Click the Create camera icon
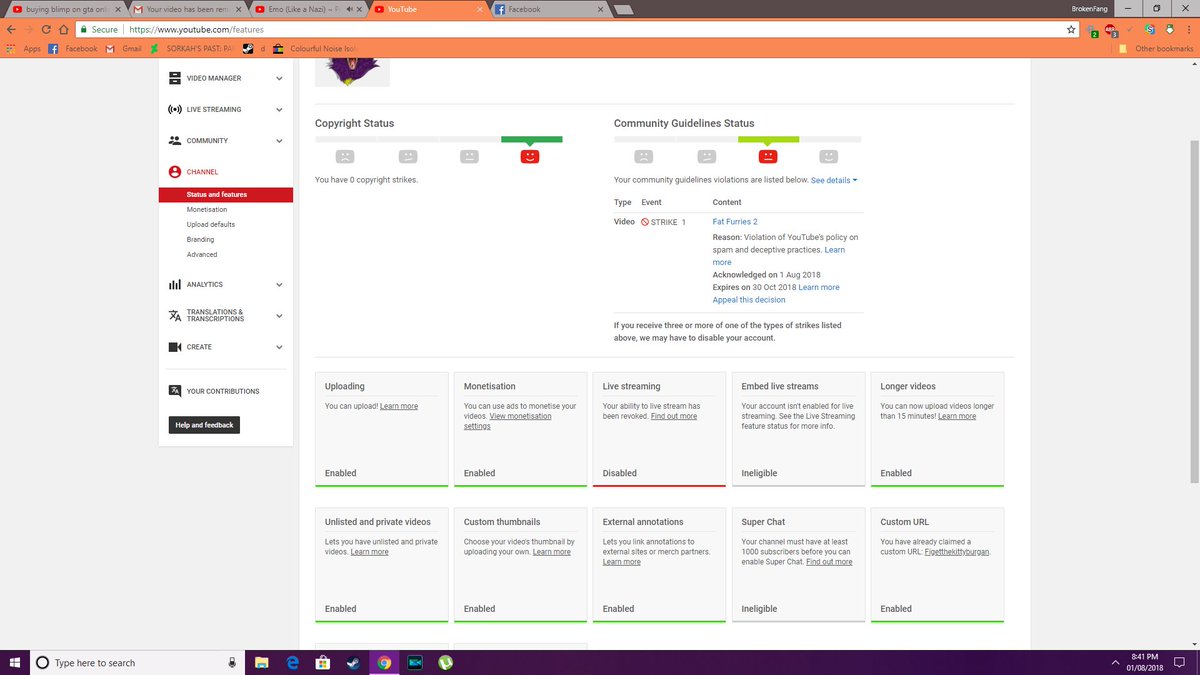The width and height of the screenshot is (1200, 675). pos(175,347)
